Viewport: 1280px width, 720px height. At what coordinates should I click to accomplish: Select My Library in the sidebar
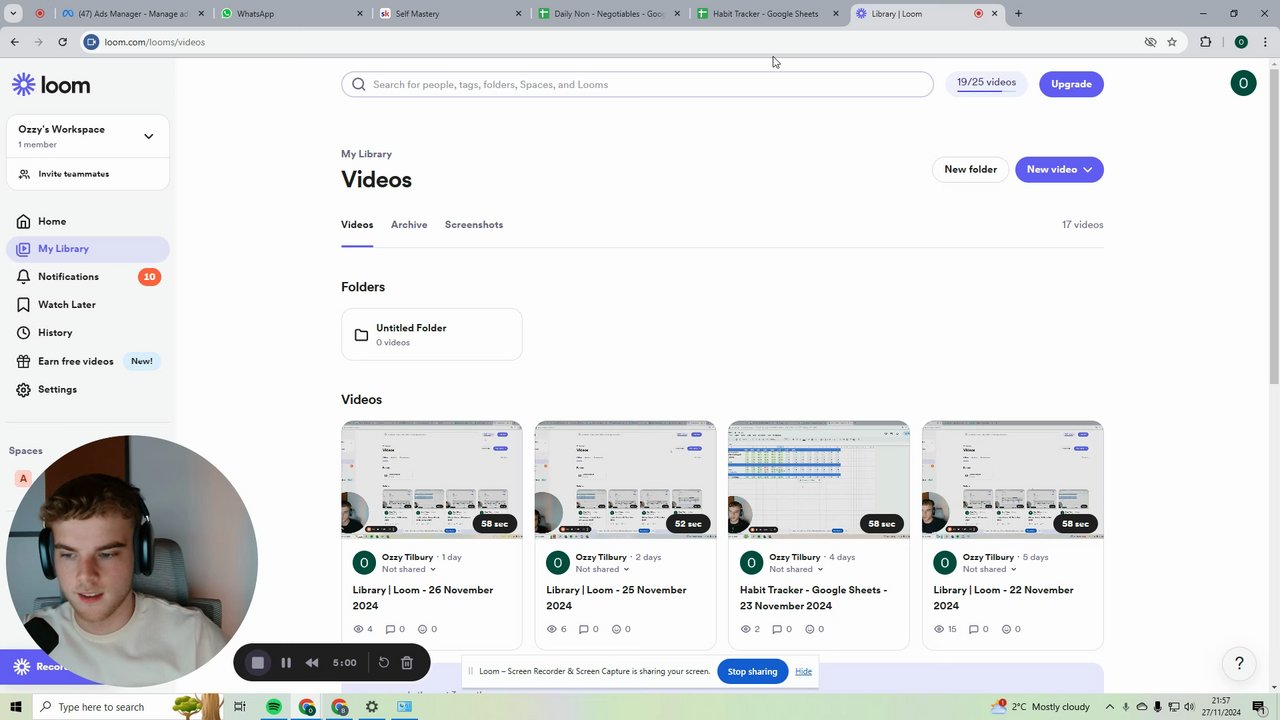point(88,249)
